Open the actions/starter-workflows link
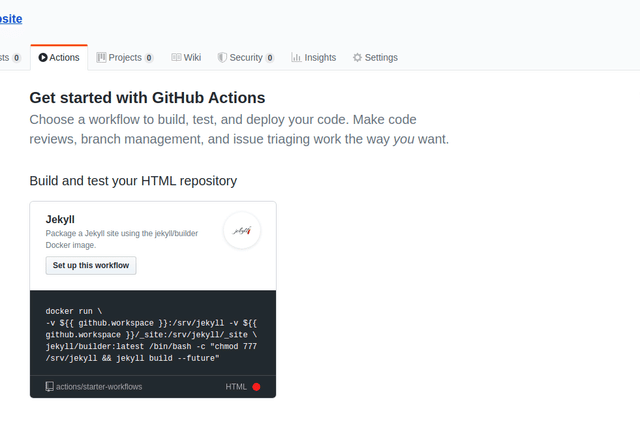Screen dimensions: 640x426 click(99, 387)
